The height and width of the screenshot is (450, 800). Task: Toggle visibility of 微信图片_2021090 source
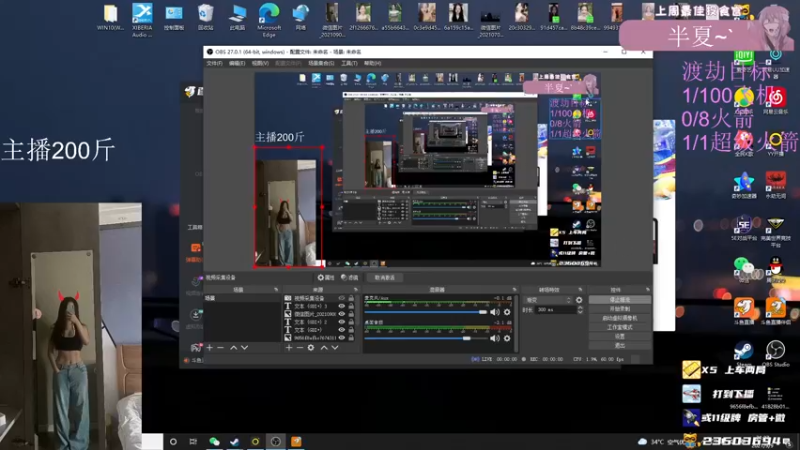point(342,314)
